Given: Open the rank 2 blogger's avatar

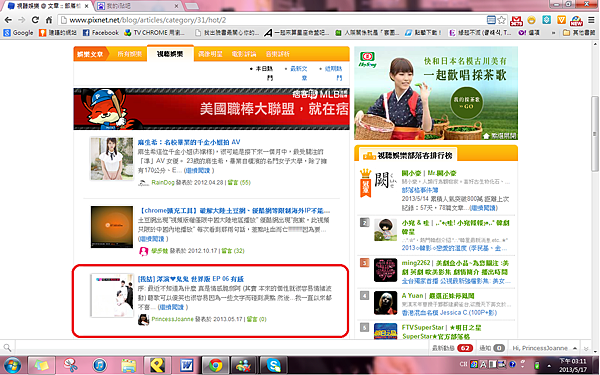Looking at the screenshot, I should click(385, 230).
